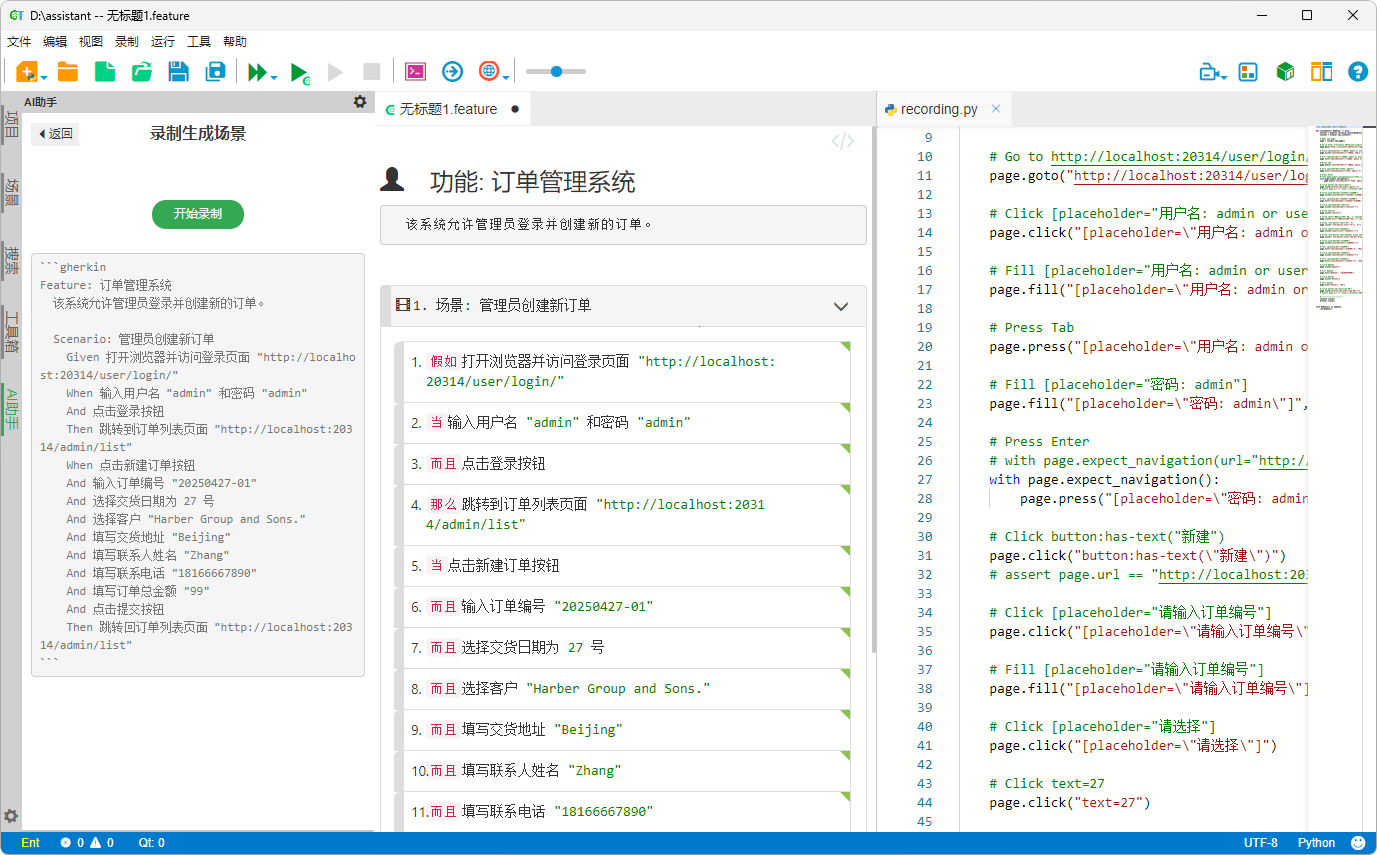Open the 运行 menu

click(x=163, y=42)
